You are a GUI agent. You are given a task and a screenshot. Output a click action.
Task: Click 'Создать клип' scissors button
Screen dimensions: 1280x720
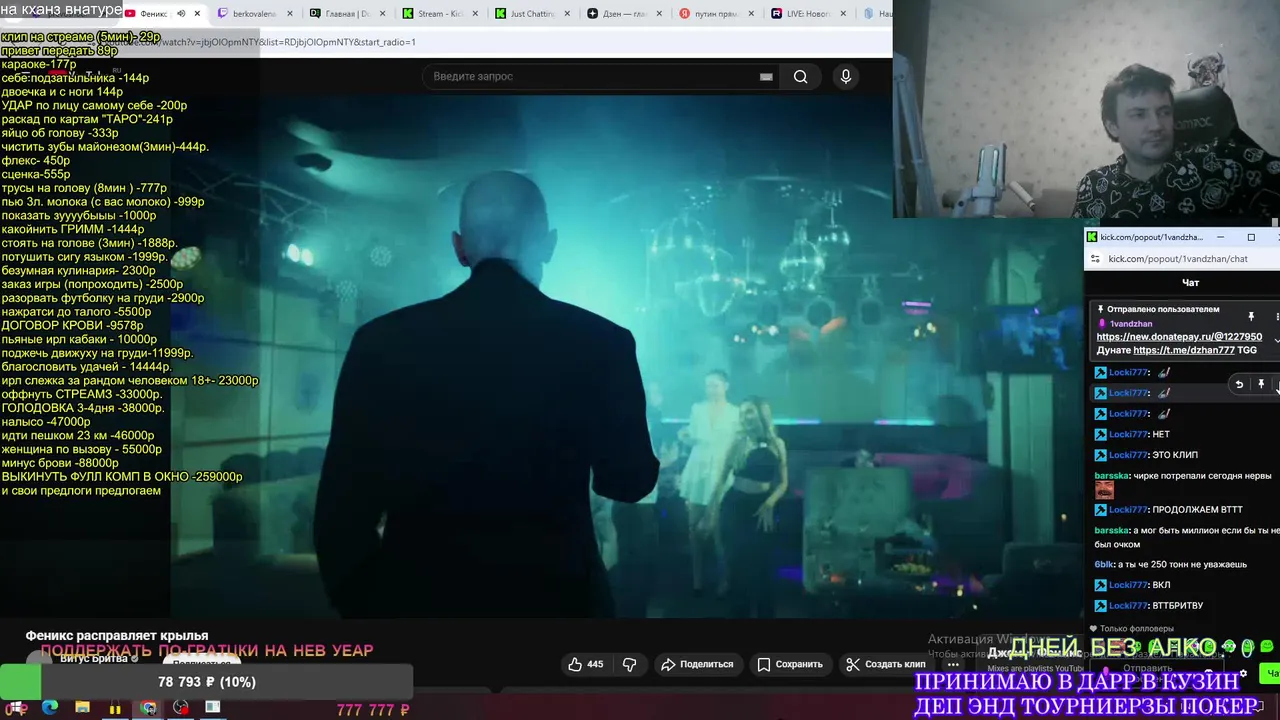pos(886,664)
